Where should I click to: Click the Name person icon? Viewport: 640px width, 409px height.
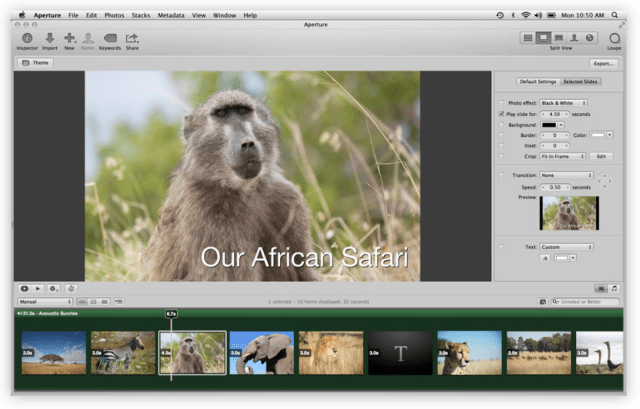pyautogui.click(x=87, y=38)
